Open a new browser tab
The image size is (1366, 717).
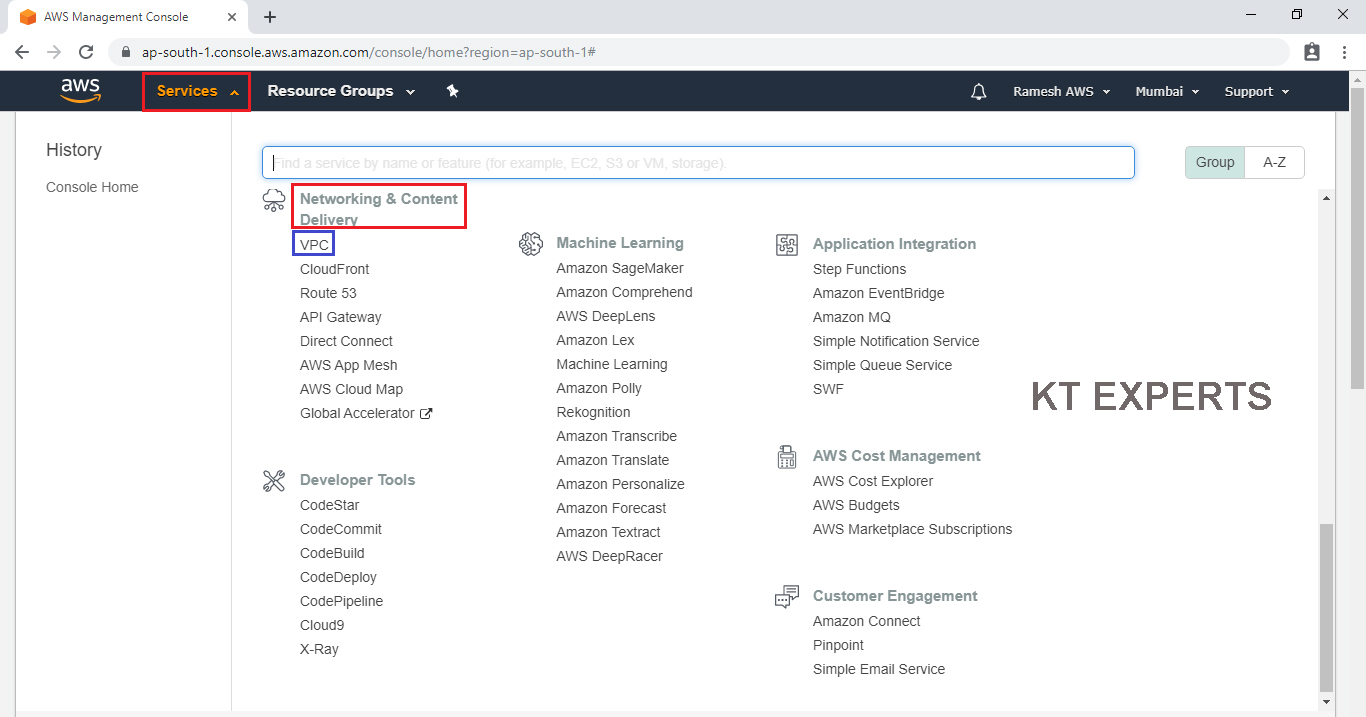pos(270,17)
